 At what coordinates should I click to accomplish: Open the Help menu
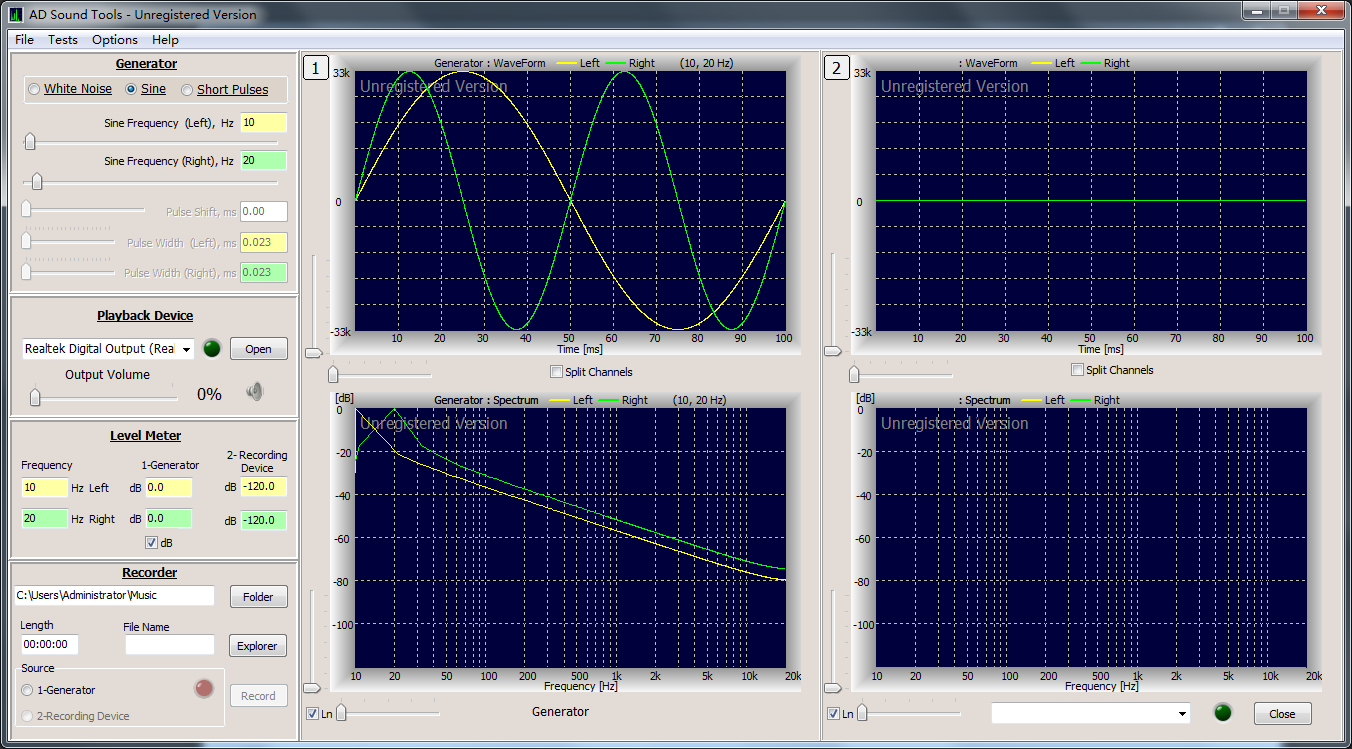[x=166, y=40]
